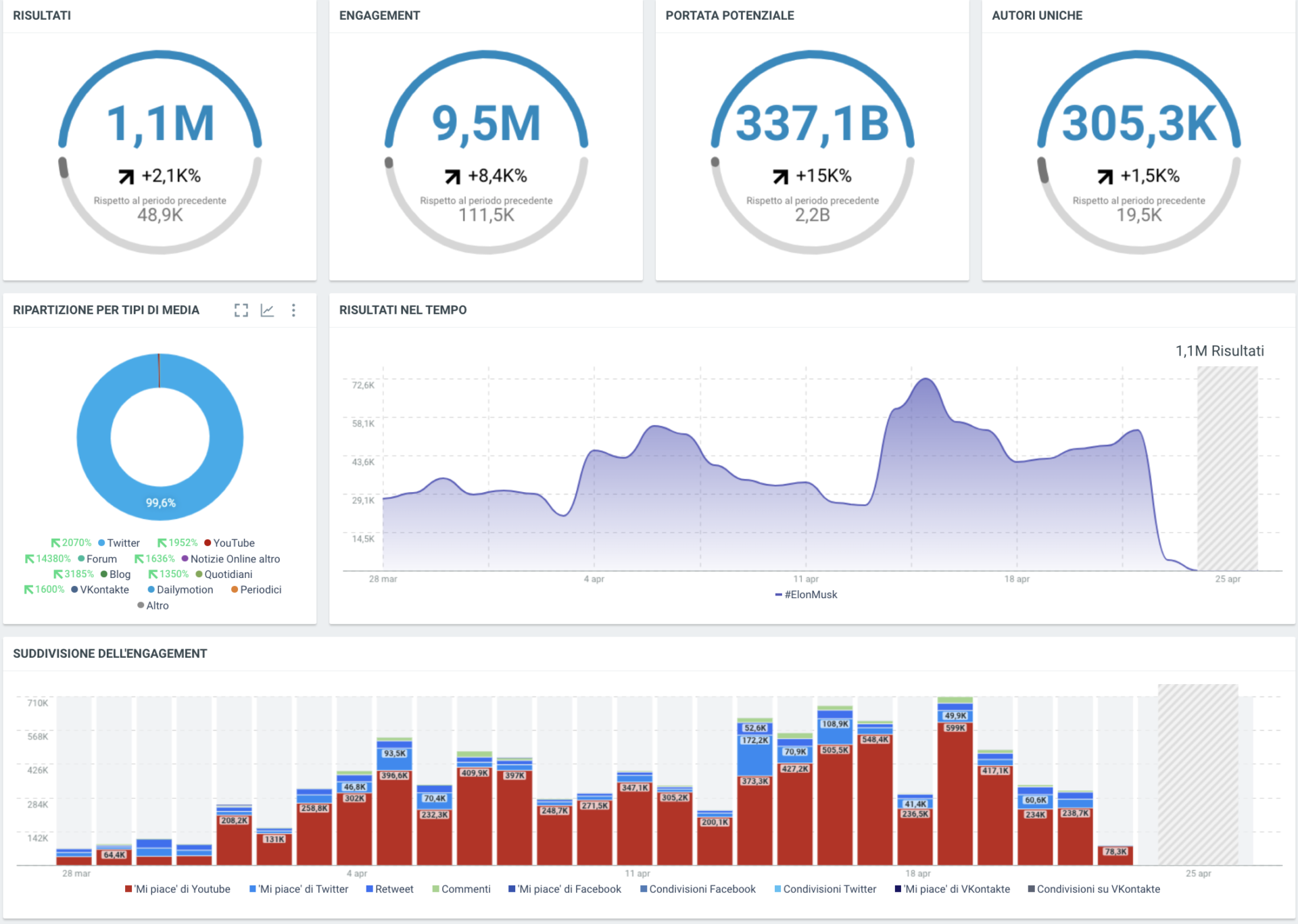The width and height of the screenshot is (1298, 924).
Task: Toggle Retweet legend item
Action: coord(390,889)
